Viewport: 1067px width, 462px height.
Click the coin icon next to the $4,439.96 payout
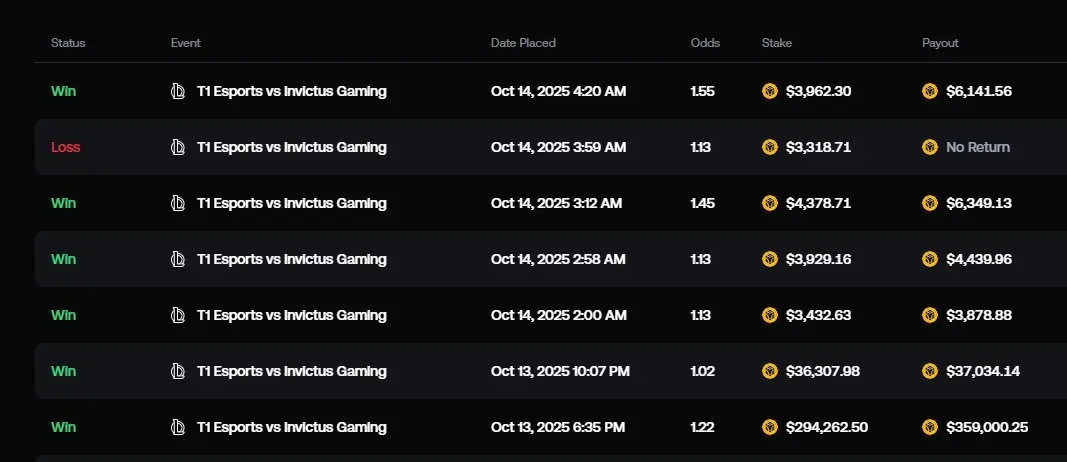[930, 259]
